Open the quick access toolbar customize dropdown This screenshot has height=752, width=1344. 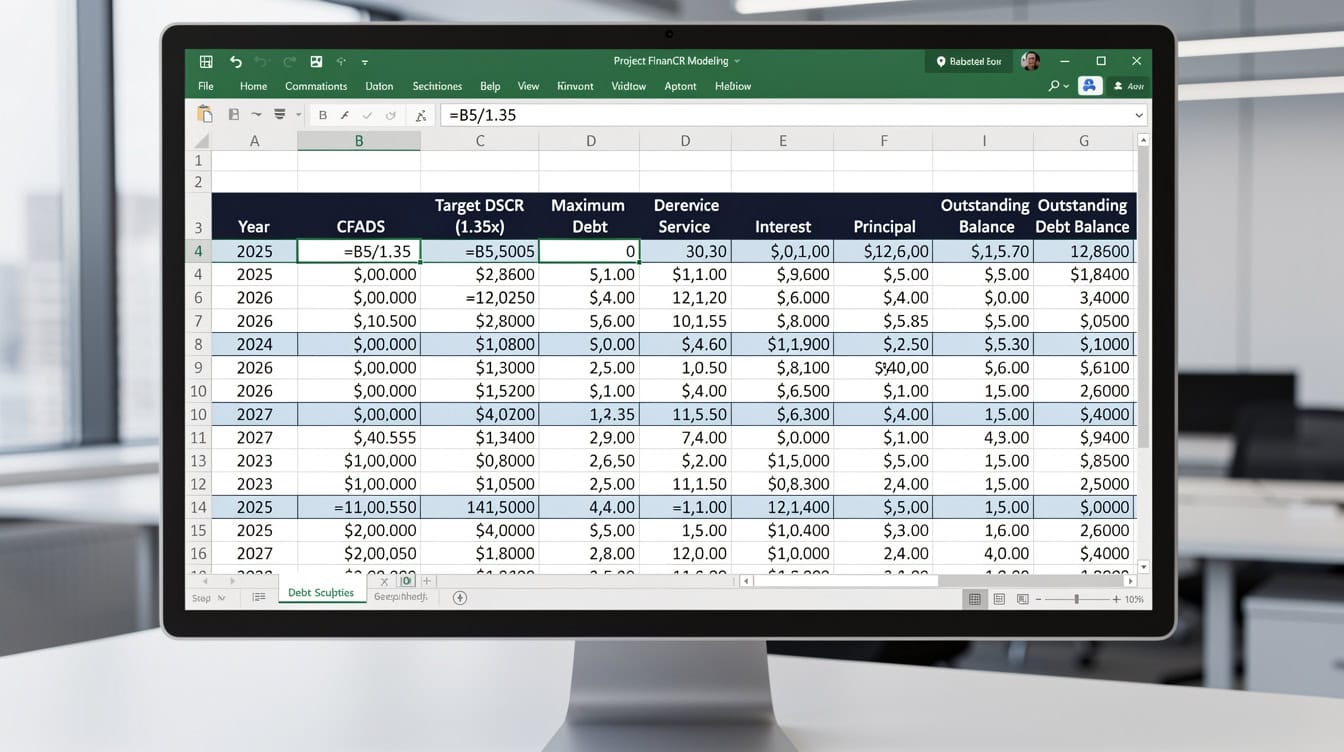tap(365, 62)
